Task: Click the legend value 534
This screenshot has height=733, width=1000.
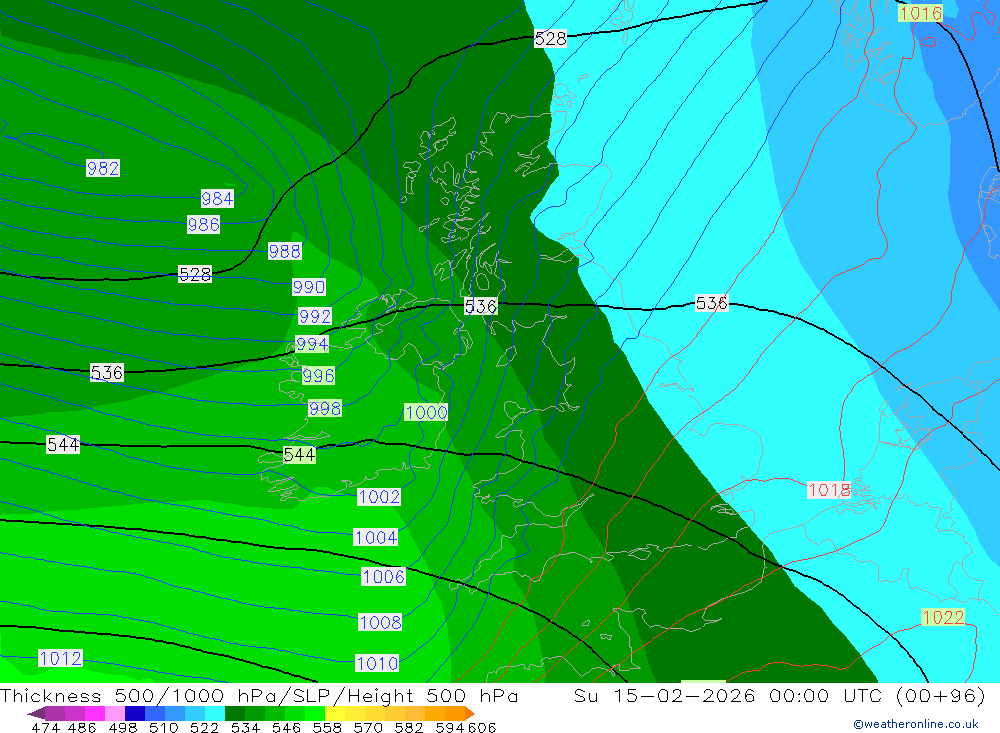Action: (246, 727)
